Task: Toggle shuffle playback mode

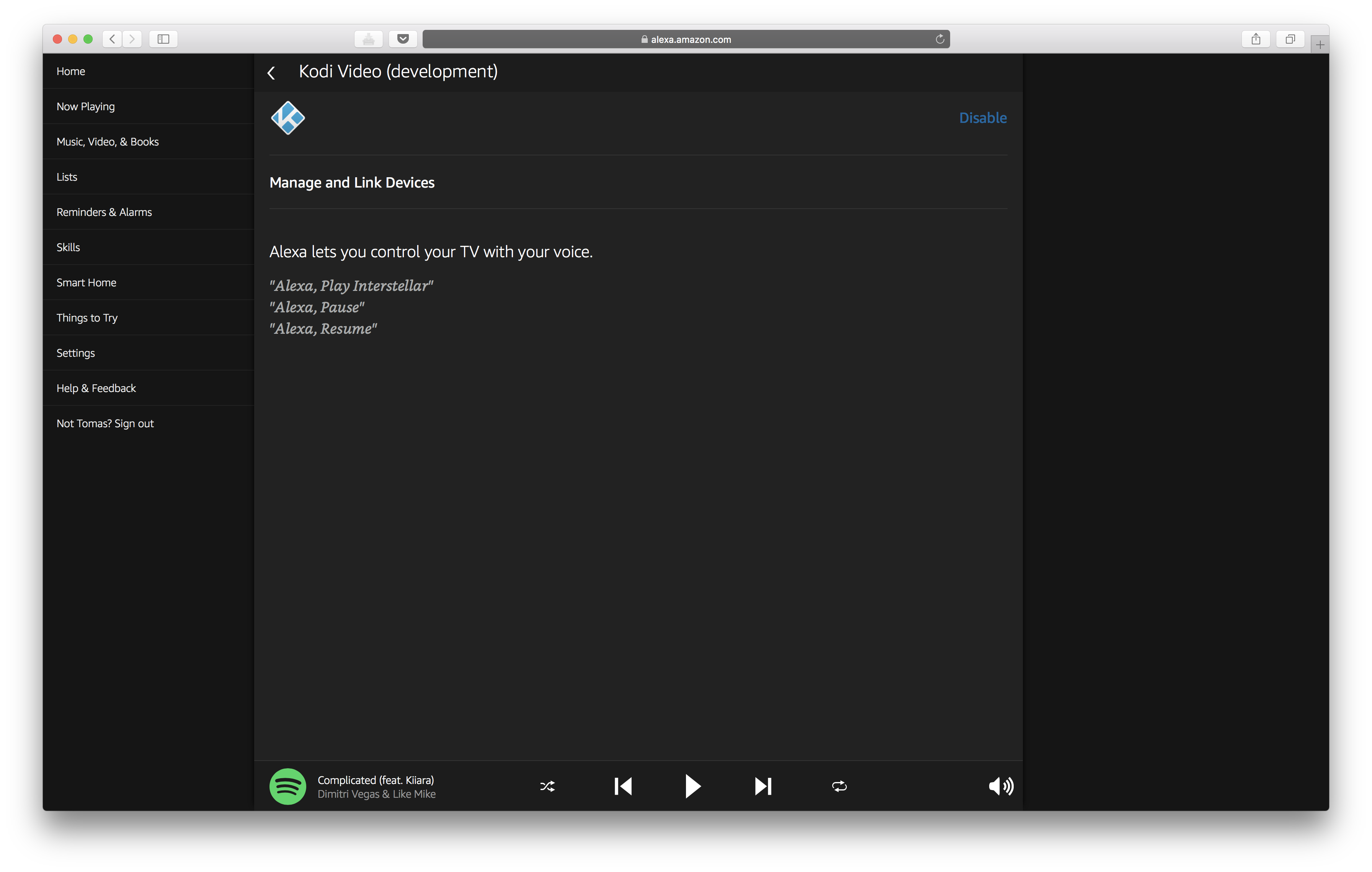Action: click(x=547, y=787)
